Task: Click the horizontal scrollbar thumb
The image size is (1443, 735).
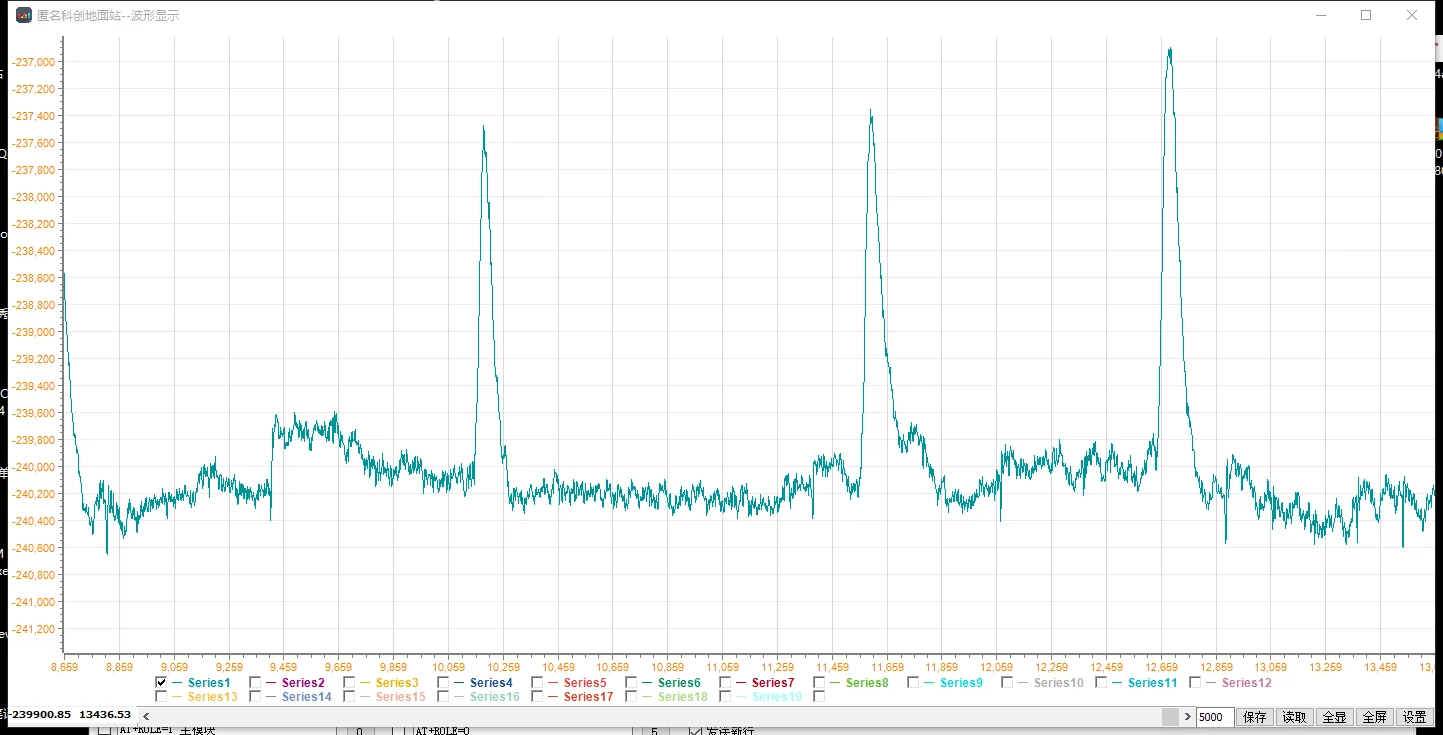Action: (1170, 717)
